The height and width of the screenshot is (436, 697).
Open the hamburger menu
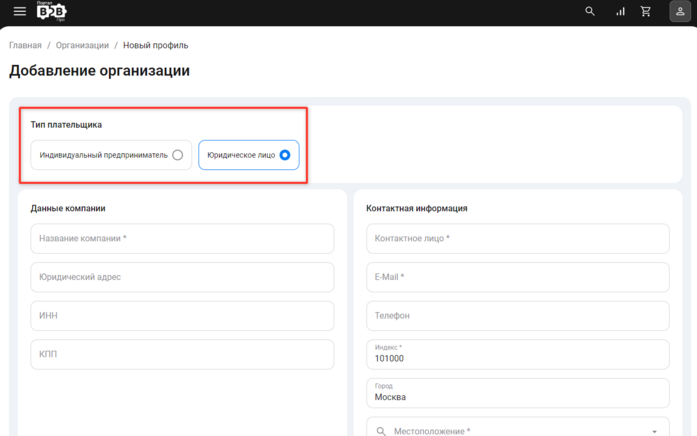point(20,11)
